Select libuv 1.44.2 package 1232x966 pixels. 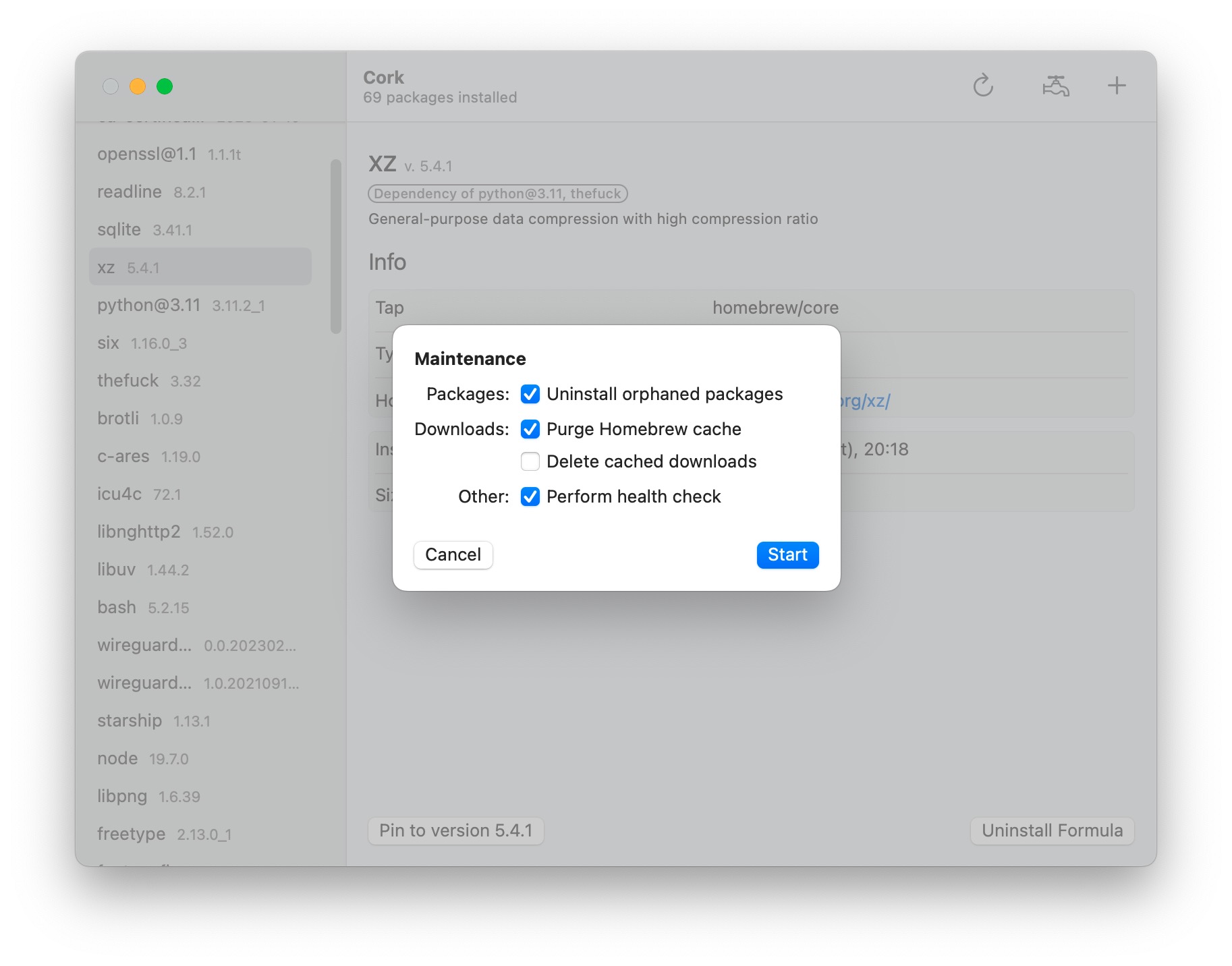click(200, 570)
